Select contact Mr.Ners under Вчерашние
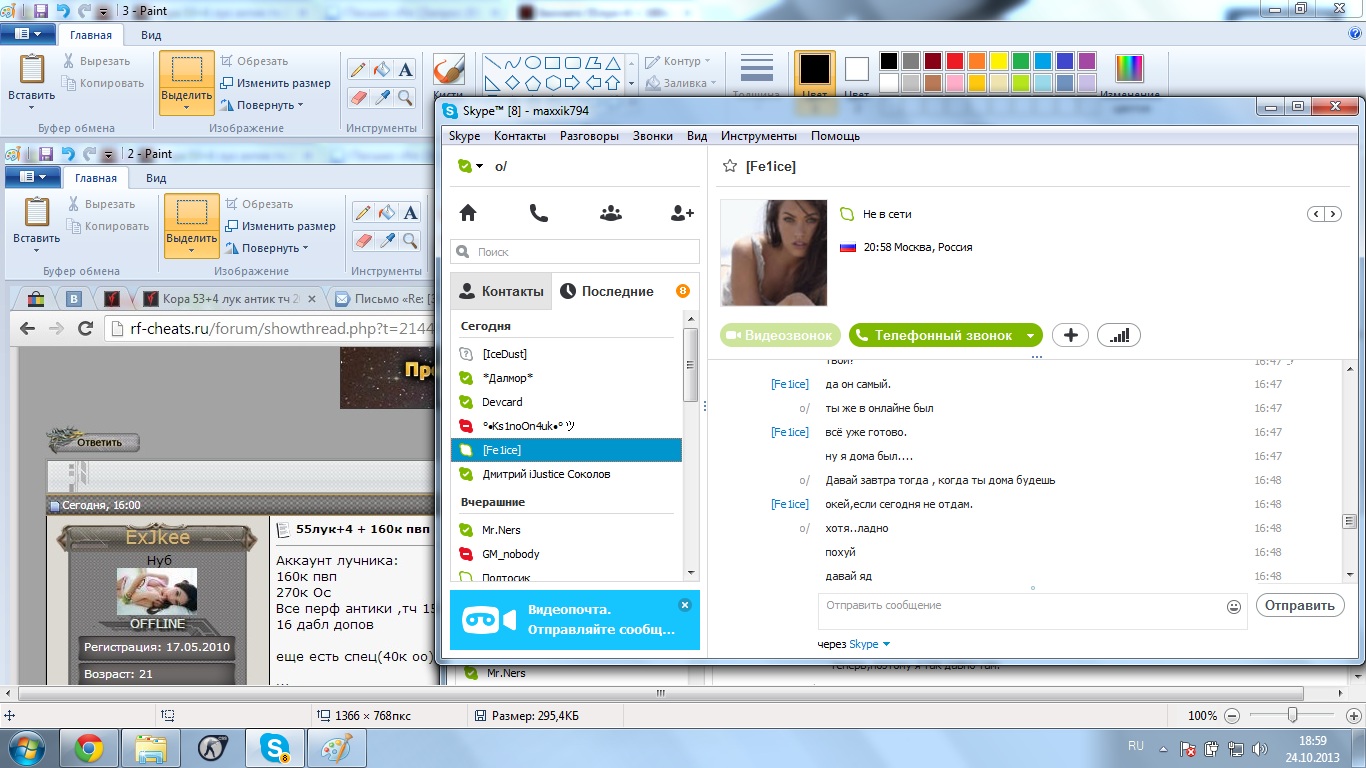The width and height of the screenshot is (1366, 768). point(566,530)
